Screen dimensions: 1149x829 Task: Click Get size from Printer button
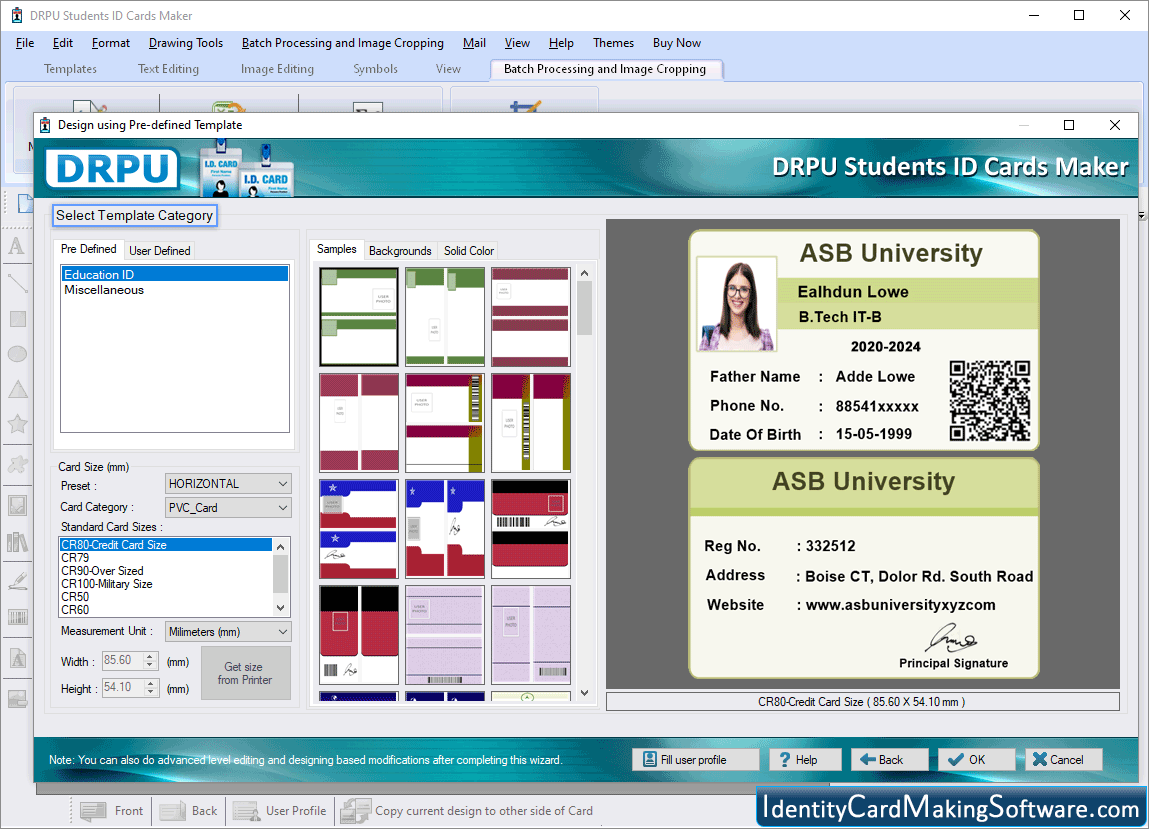coord(245,673)
